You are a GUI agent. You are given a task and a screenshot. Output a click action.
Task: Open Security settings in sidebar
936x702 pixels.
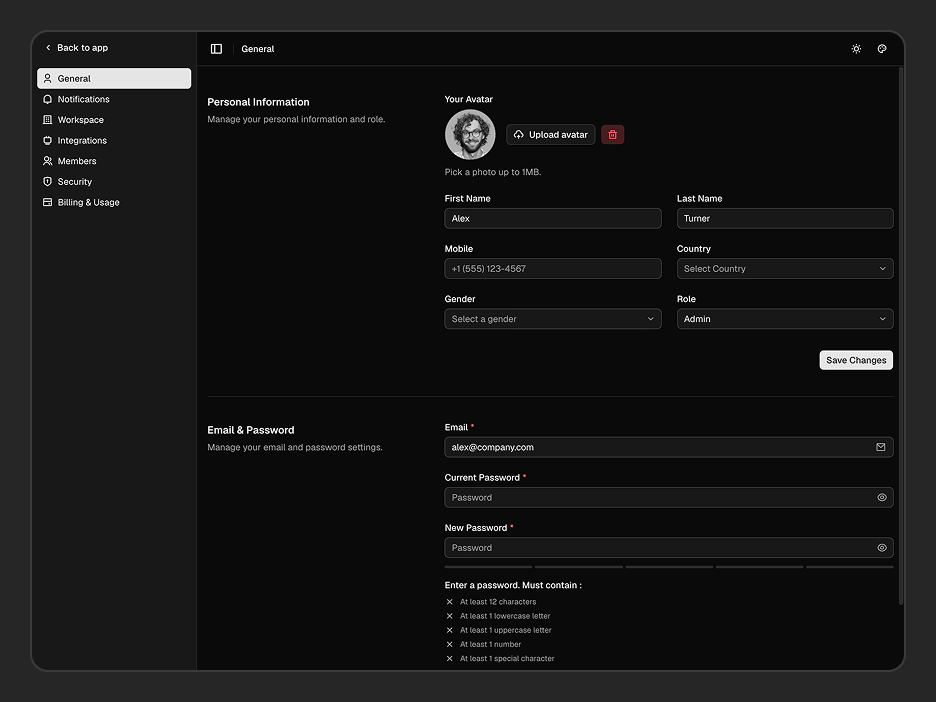point(114,181)
